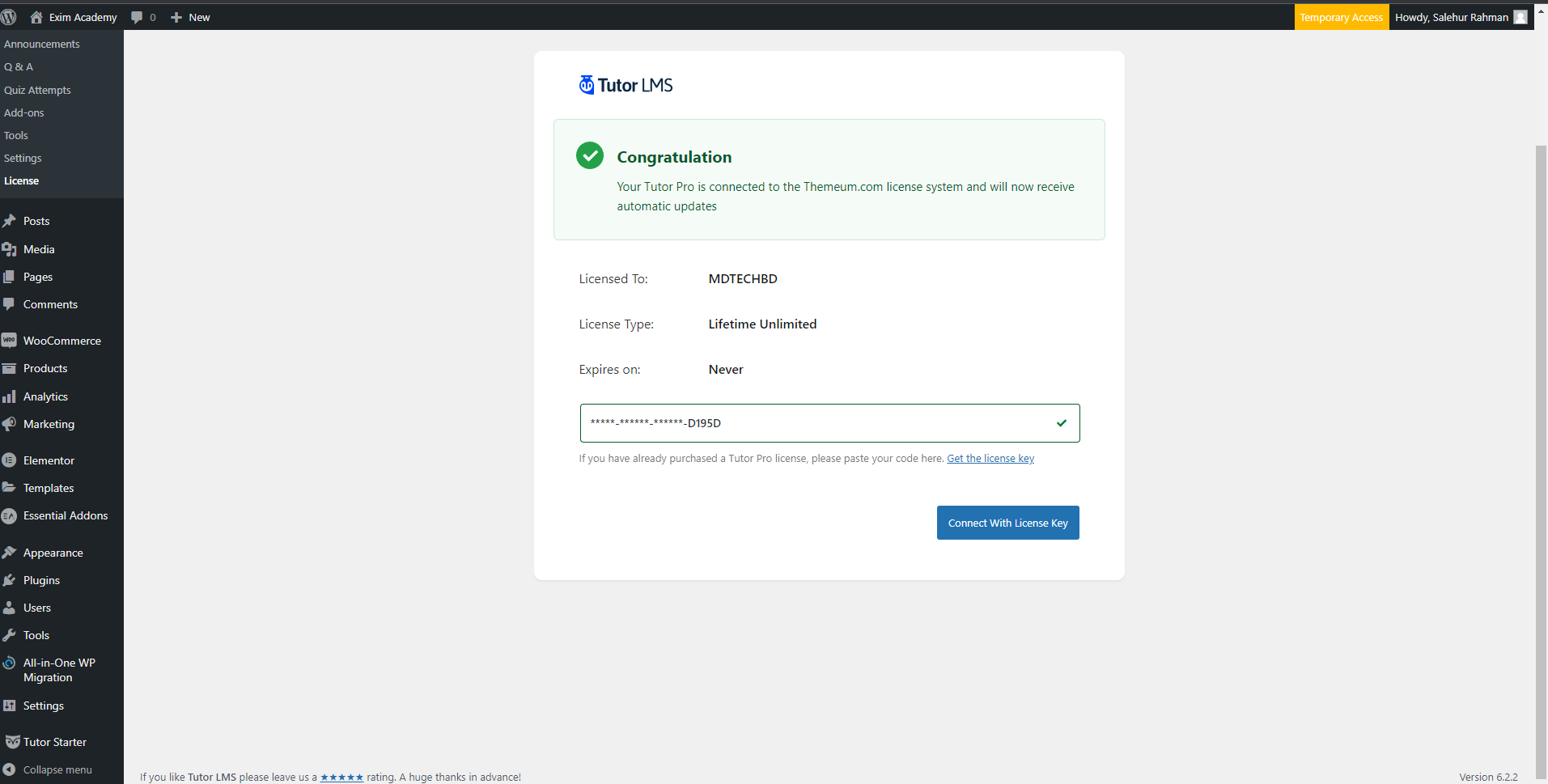Click the user avatar in admin bar
Viewport: 1548px width, 784px height.
pos(1520,17)
